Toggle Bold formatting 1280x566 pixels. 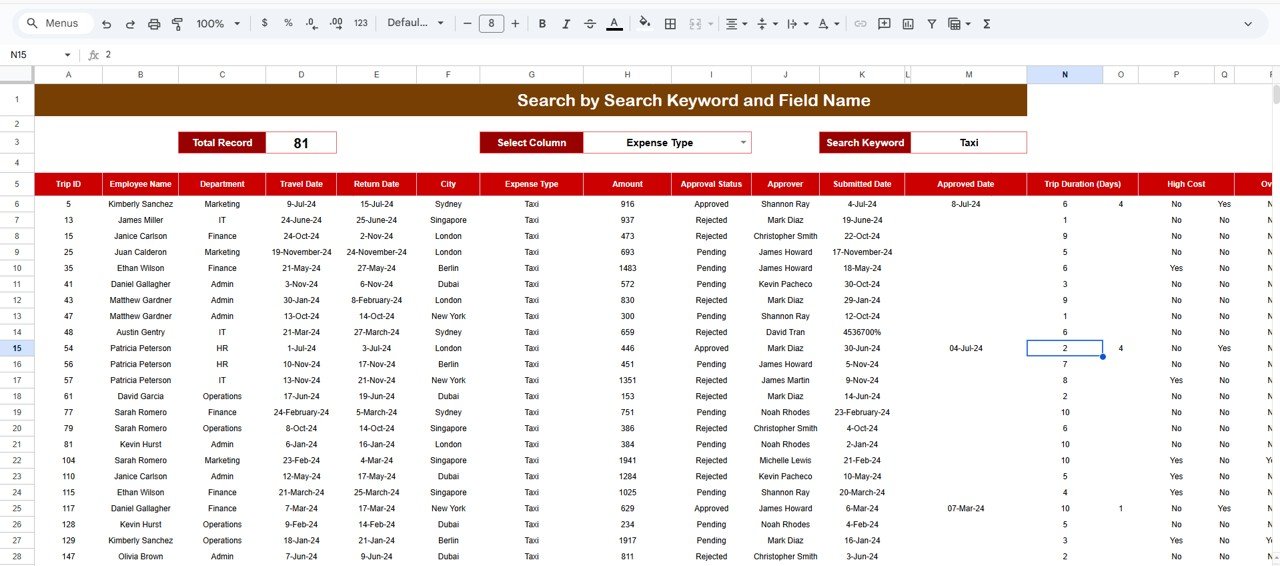[x=542, y=23]
